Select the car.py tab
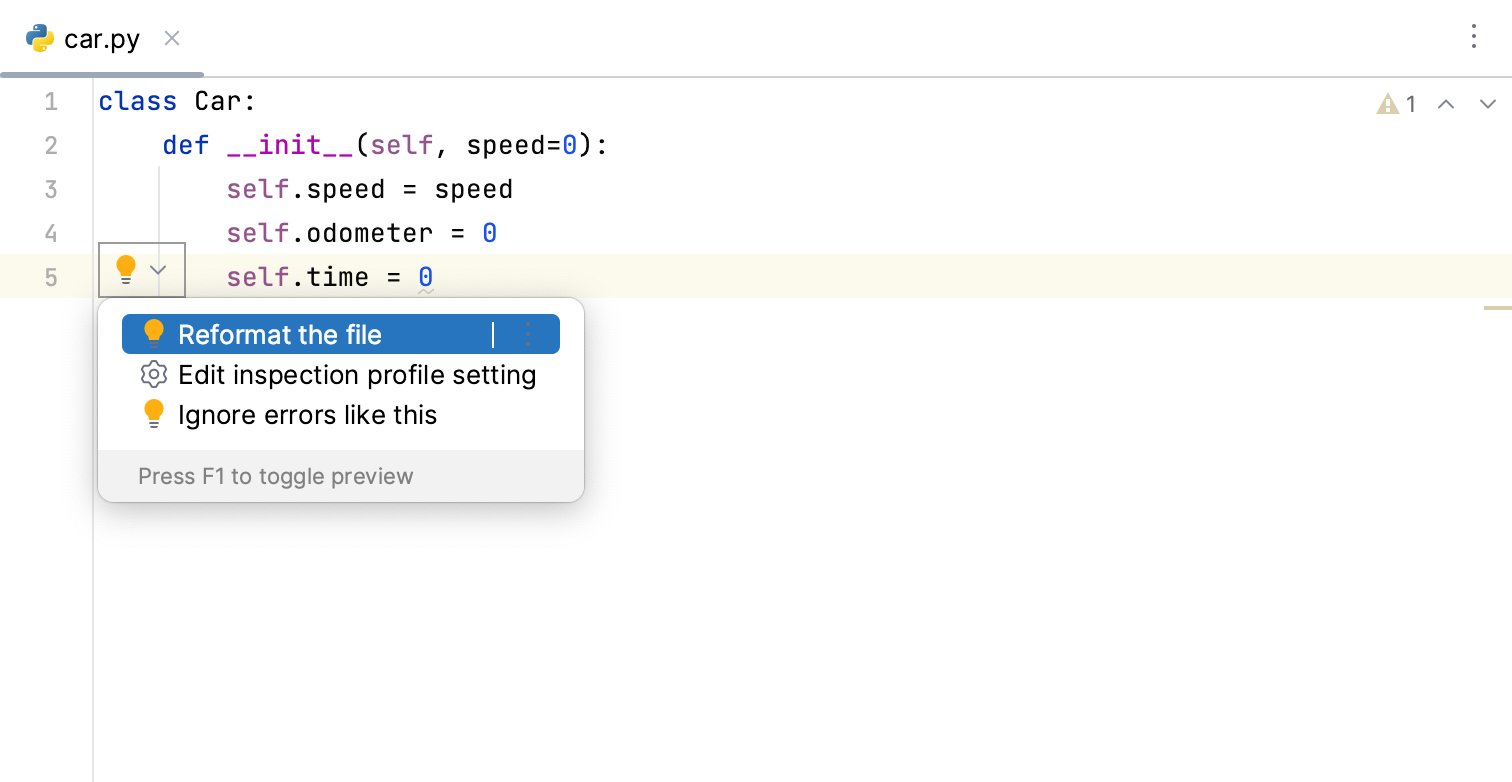 coord(102,40)
